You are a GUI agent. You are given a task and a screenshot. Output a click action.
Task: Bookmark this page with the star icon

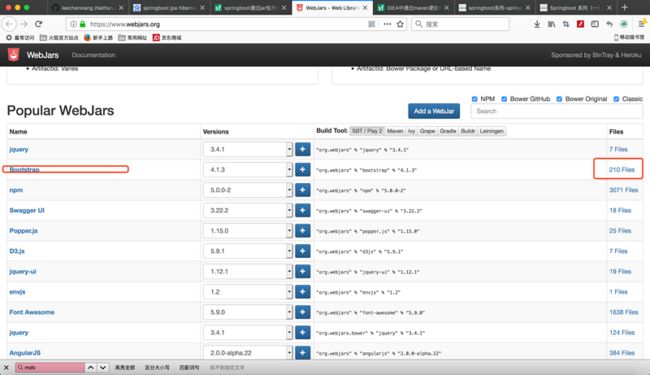tap(400, 24)
